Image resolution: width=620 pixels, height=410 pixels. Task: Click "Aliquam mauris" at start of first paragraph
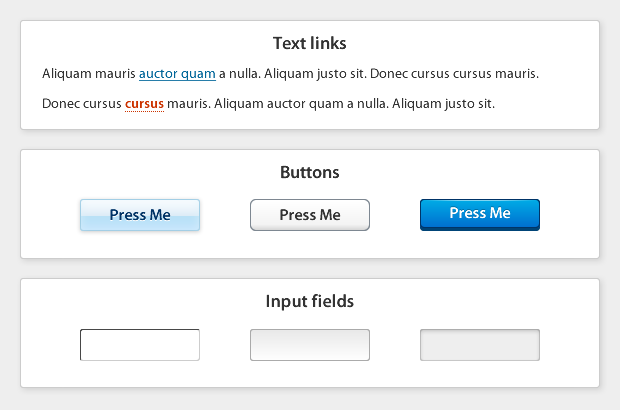[89, 74]
